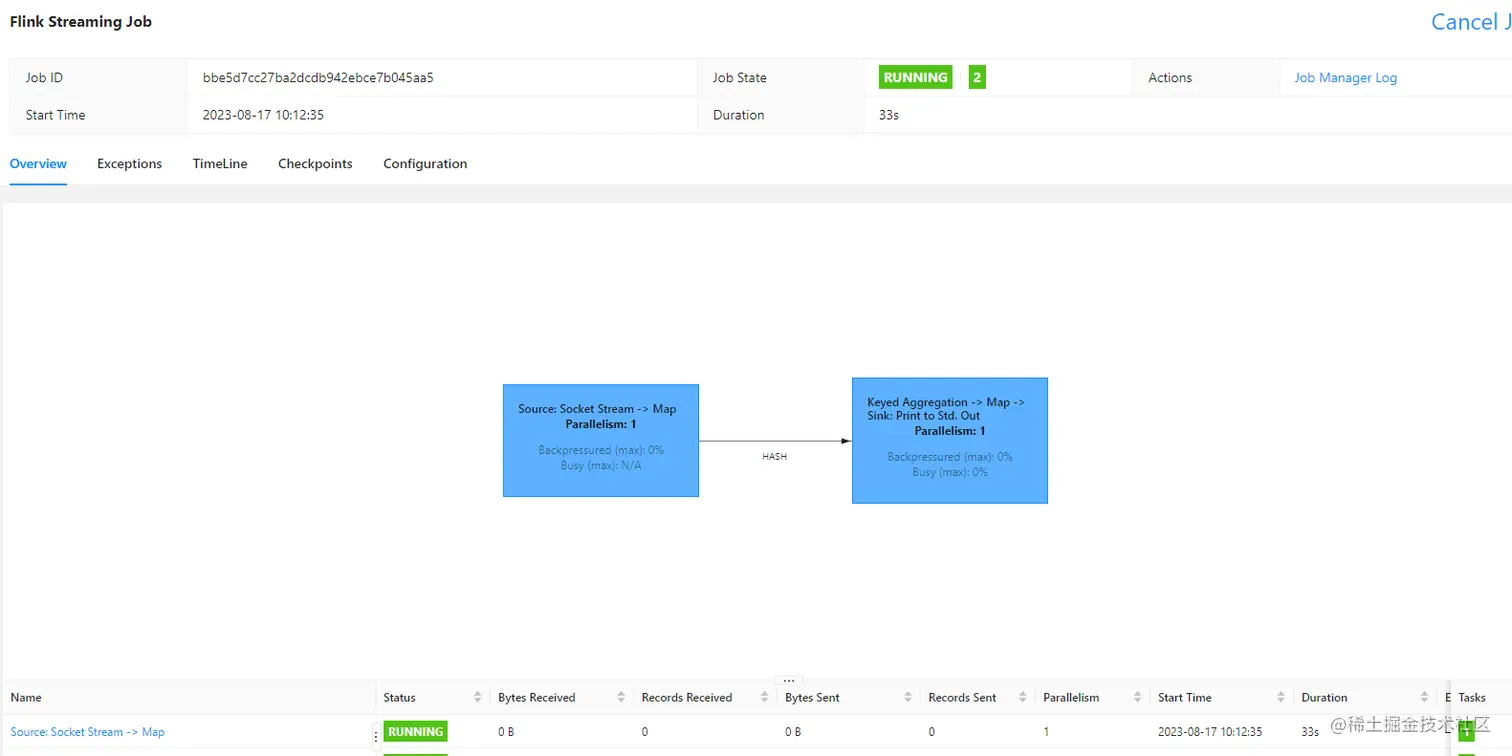Viewport: 1512px width, 756px height.
Task: Click the Start Time cell in Source row
Action: [x=1210, y=732]
